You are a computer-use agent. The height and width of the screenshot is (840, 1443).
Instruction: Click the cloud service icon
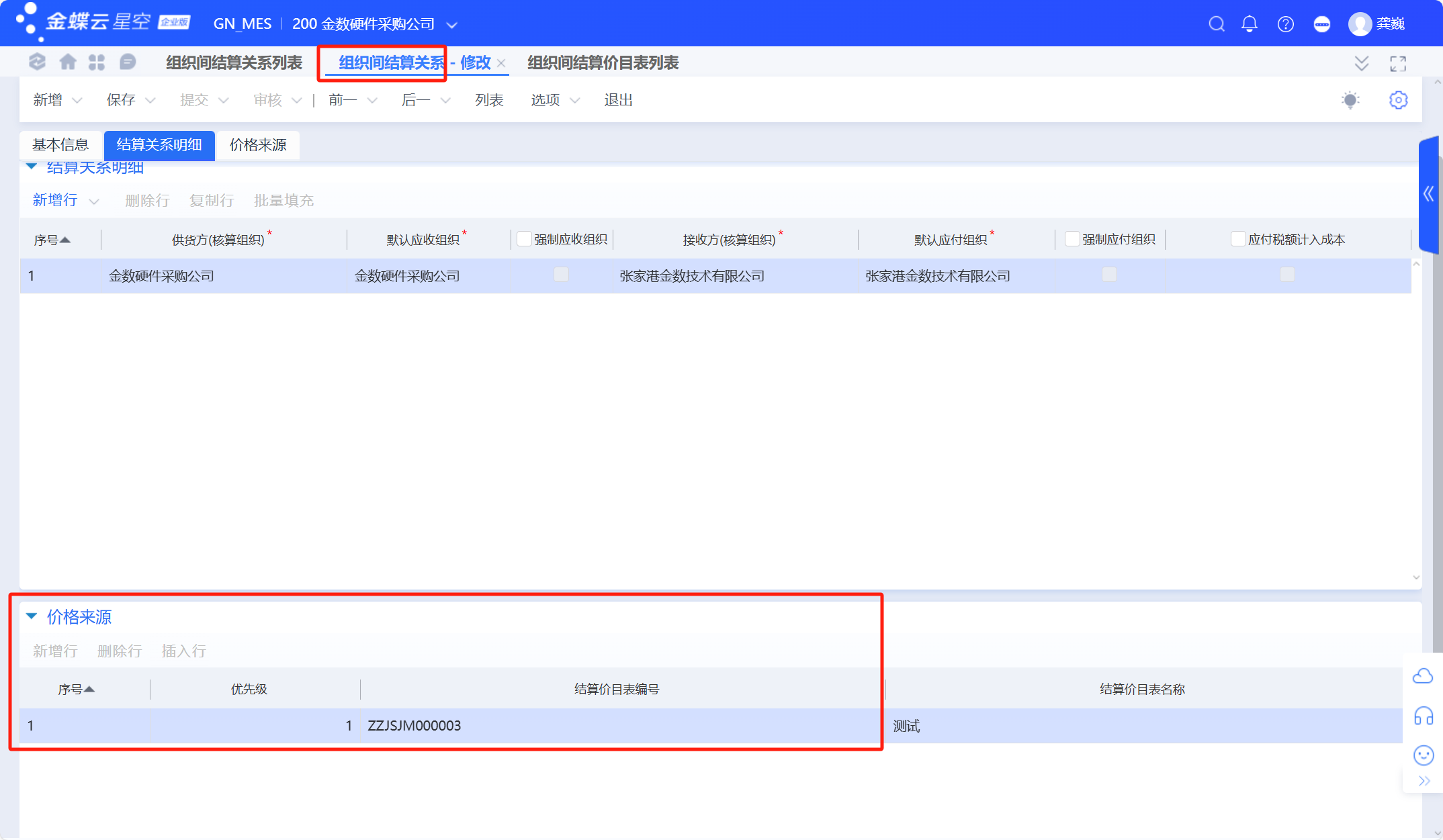(x=1423, y=675)
